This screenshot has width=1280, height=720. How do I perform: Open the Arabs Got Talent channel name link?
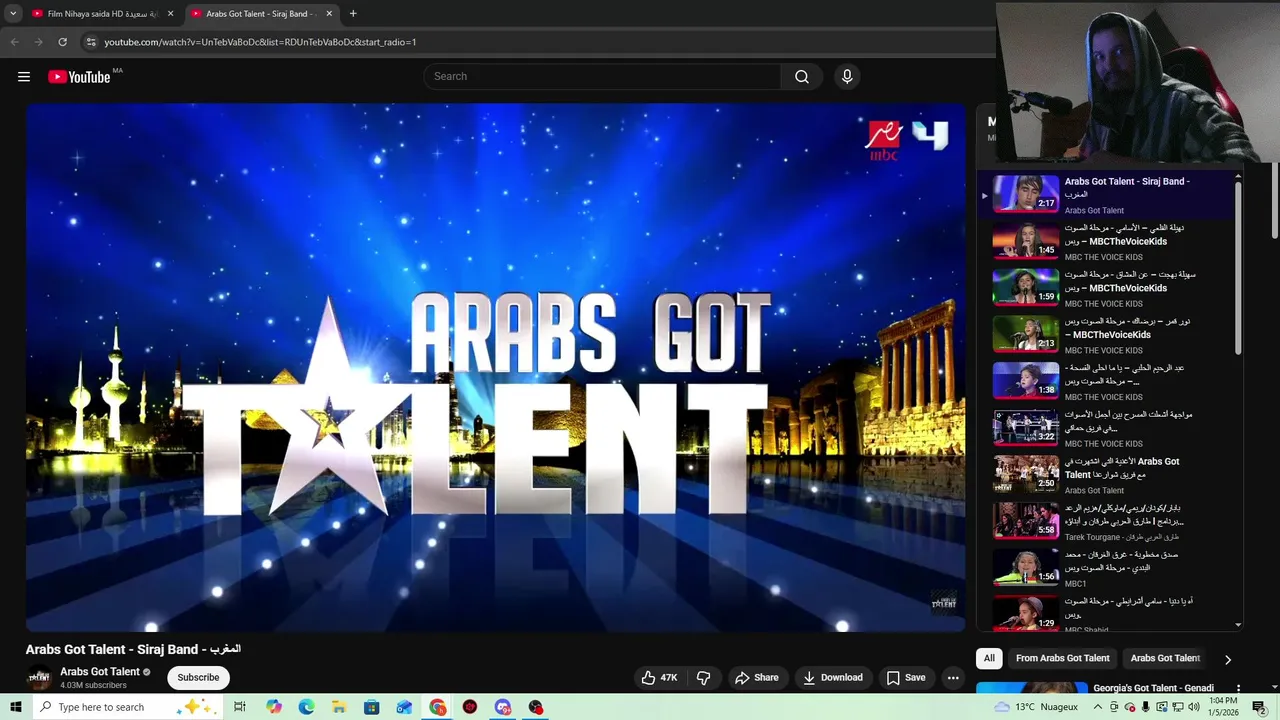(x=100, y=672)
